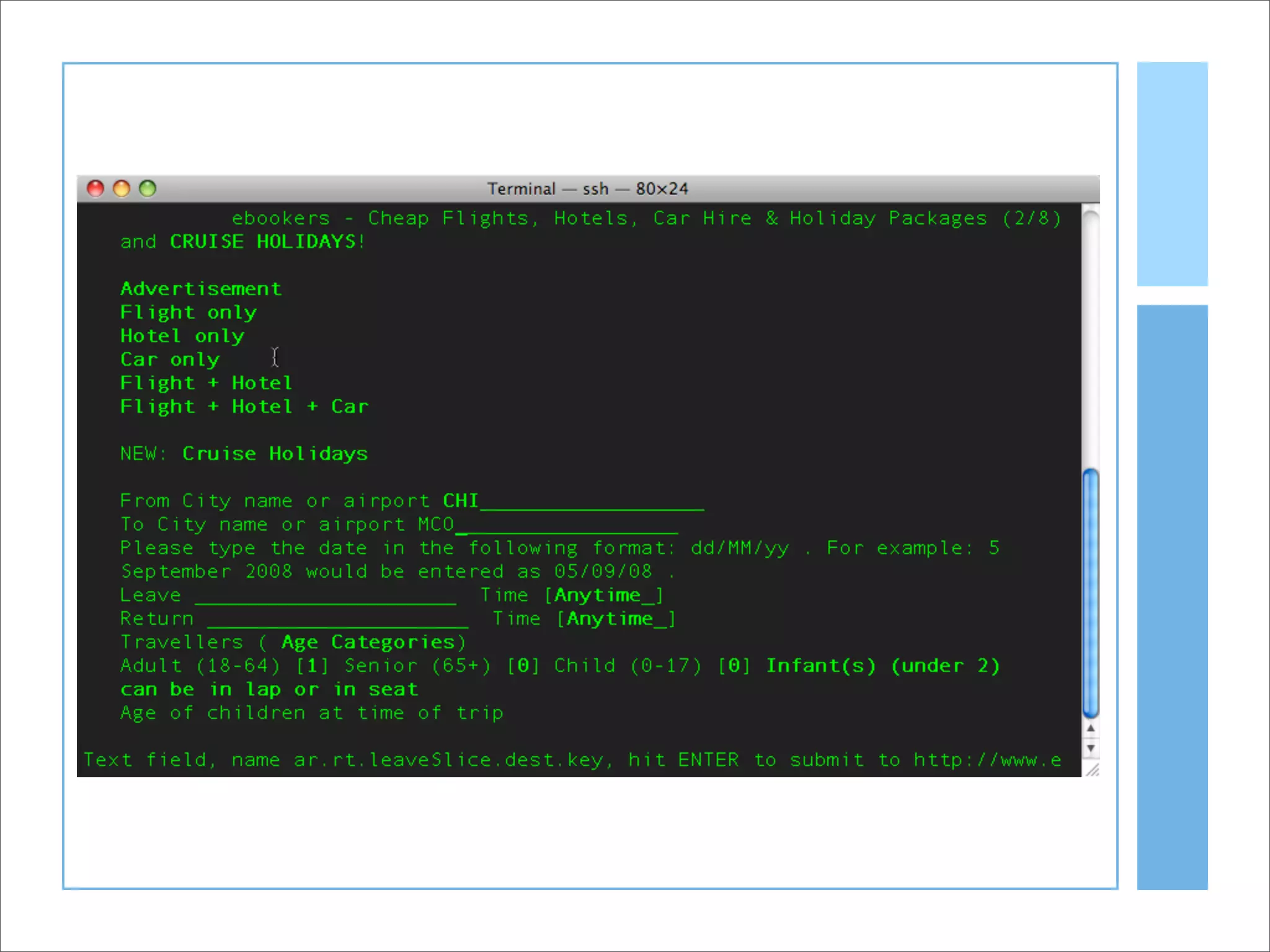Open the CRUISE HOLIDAYS! link

click(x=268, y=242)
